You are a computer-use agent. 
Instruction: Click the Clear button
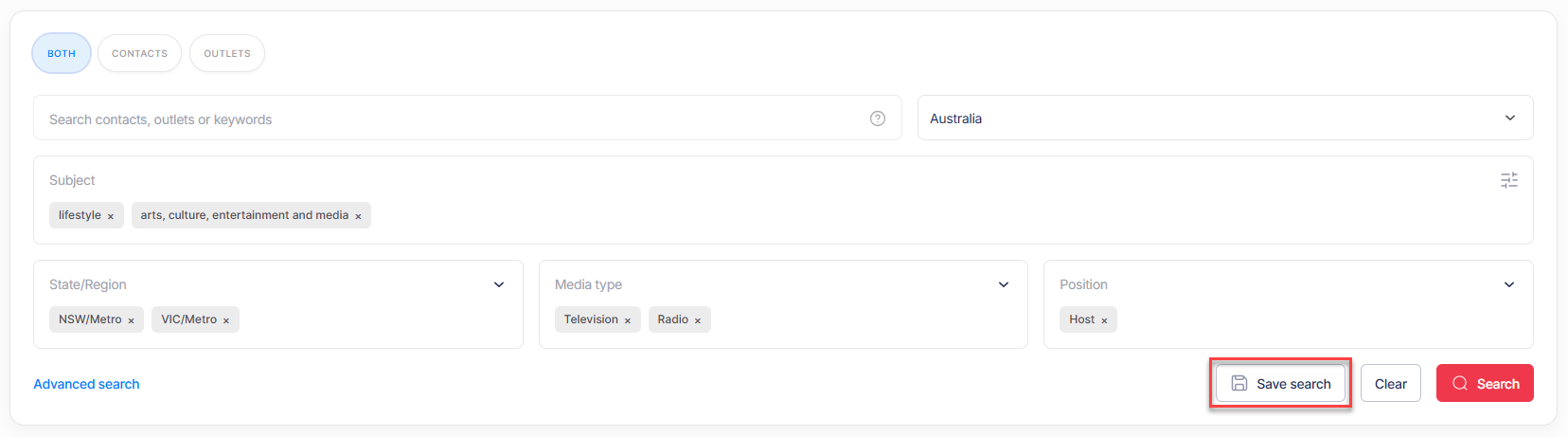(1391, 383)
